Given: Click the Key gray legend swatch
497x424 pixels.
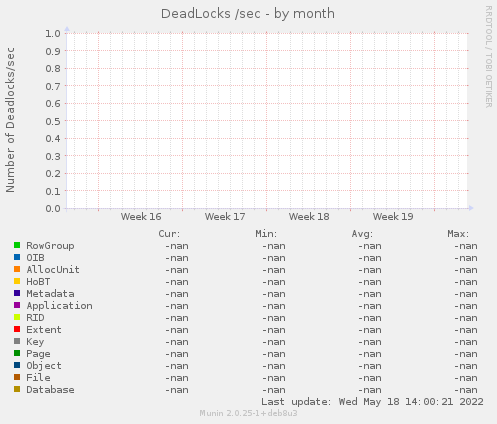Looking at the screenshot, I should coord(17,341).
